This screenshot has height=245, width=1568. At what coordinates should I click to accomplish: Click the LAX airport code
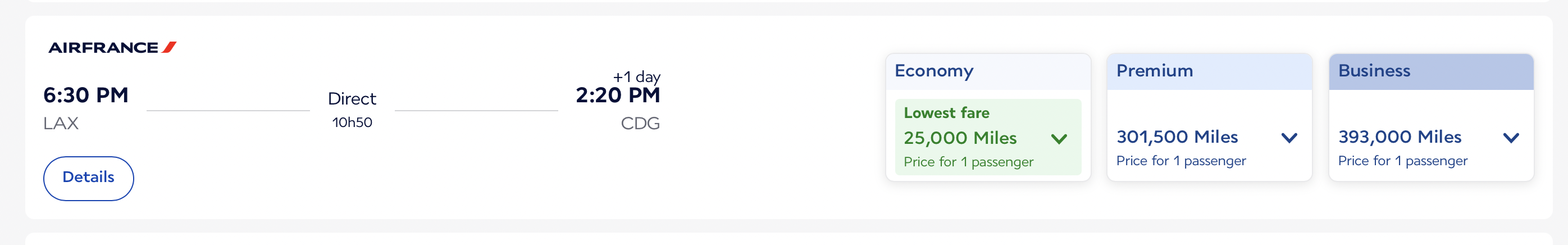pyautogui.click(x=61, y=124)
